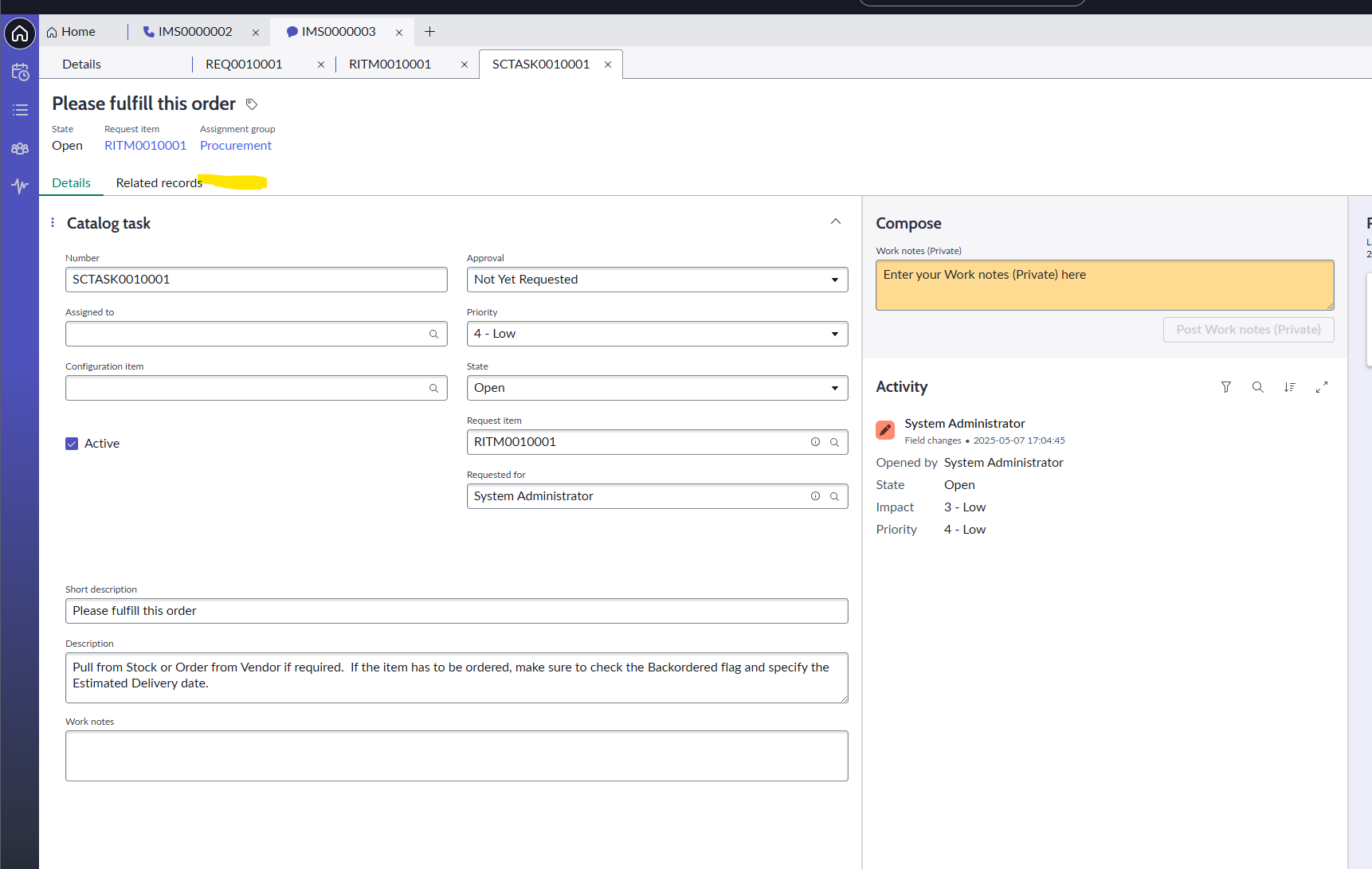This screenshot has width=1372, height=869.
Task: Open the Approval dropdown
Action: 834,280
